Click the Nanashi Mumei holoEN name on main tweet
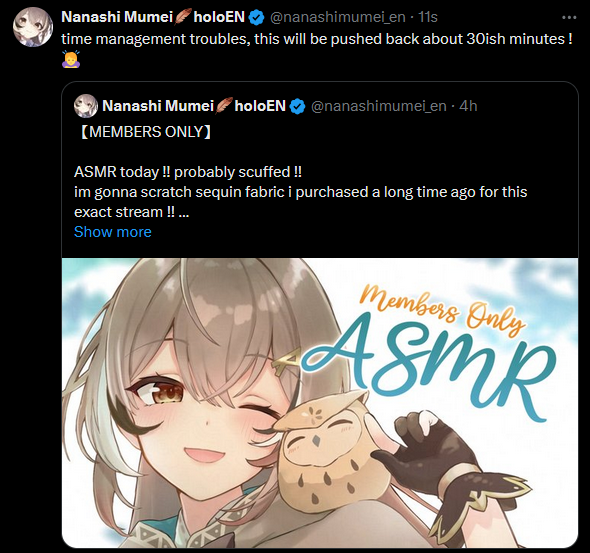Viewport: 590px width, 553px height. (x=153, y=17)
